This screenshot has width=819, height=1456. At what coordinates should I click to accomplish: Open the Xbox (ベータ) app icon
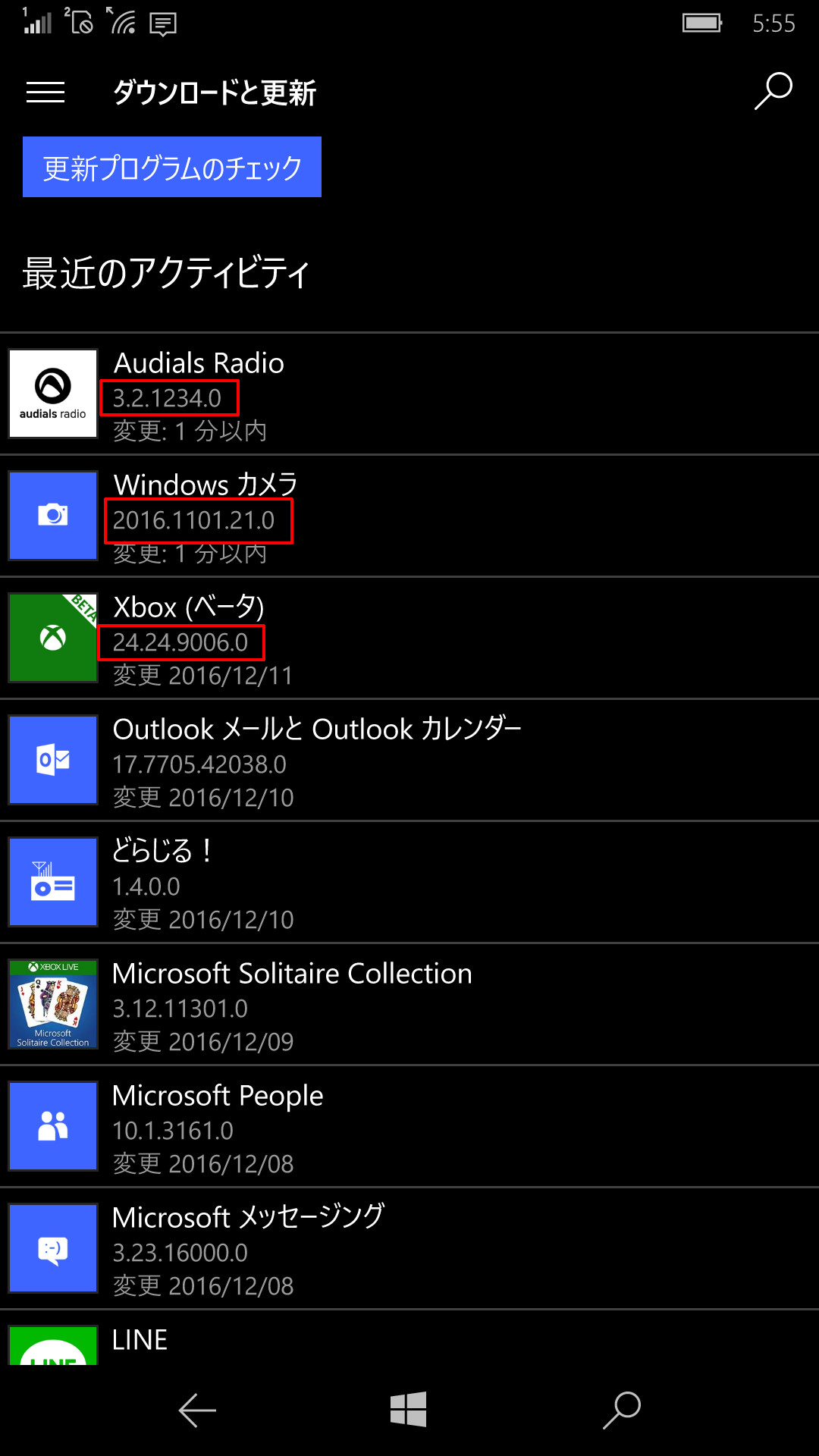(x=53, y=638)
